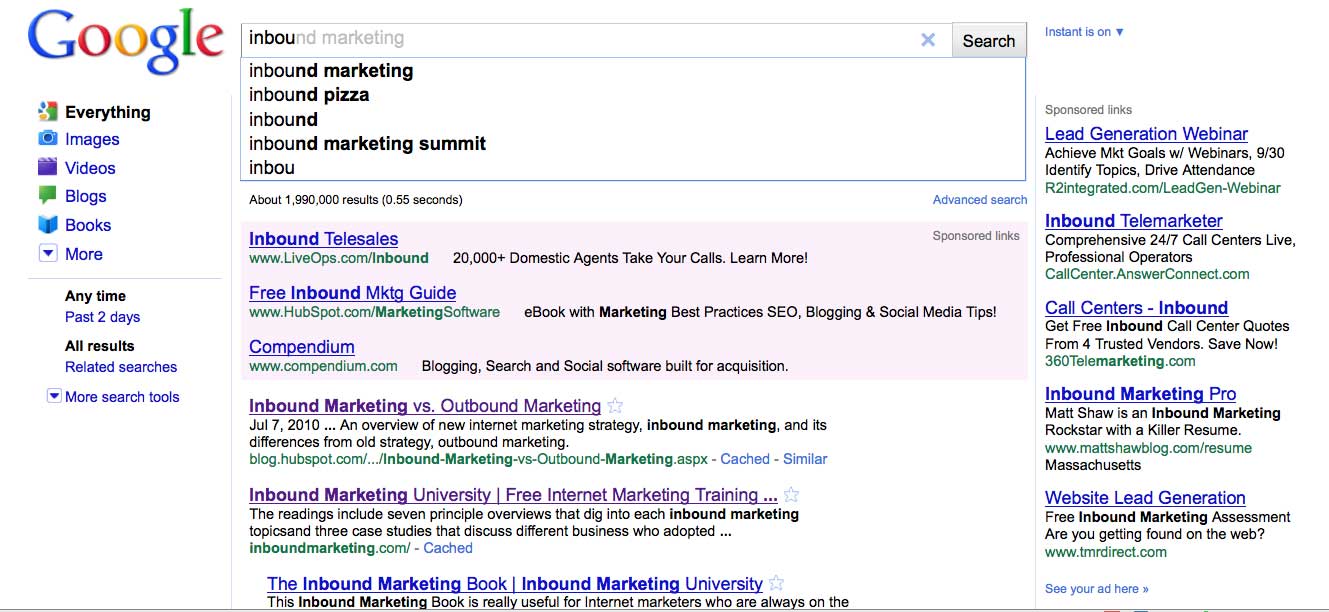Screen dimensions: 1329x612
Task: Click www.mattshawblog.com/resume URL text
Action: point(1148,448)
